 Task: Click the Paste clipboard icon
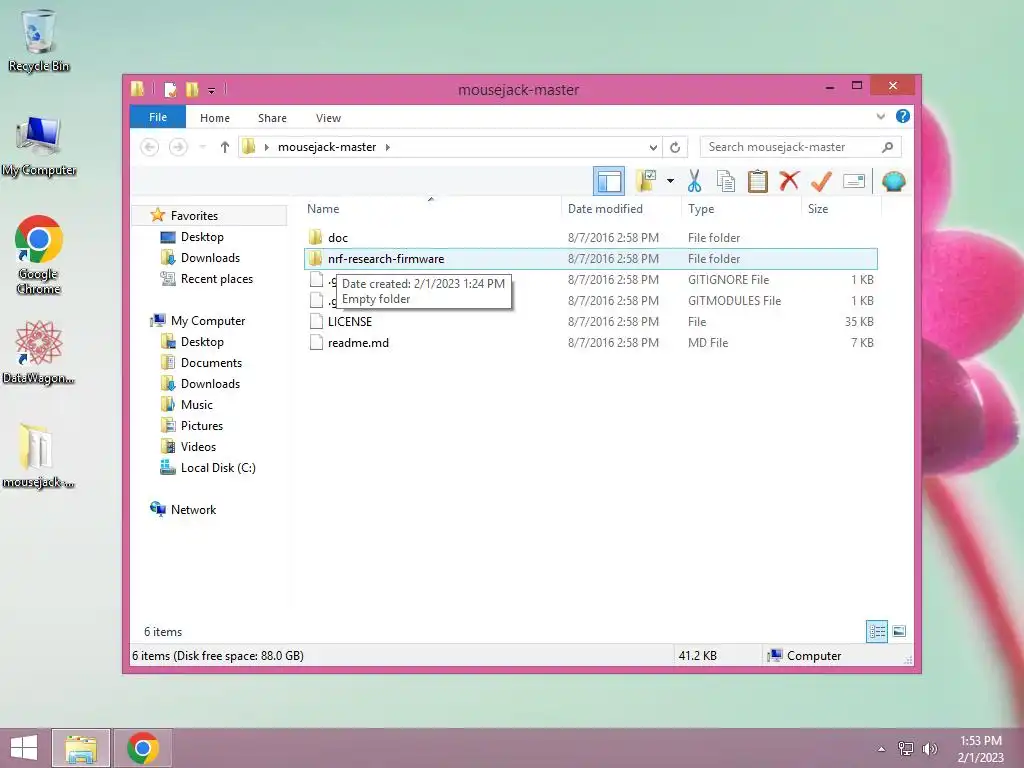(x=758, y=181)
